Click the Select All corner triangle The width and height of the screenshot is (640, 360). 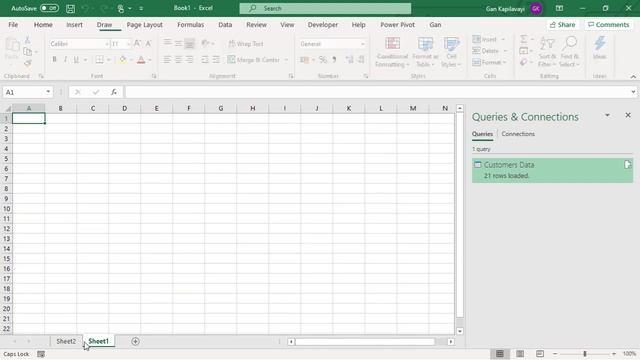(7, 108)
